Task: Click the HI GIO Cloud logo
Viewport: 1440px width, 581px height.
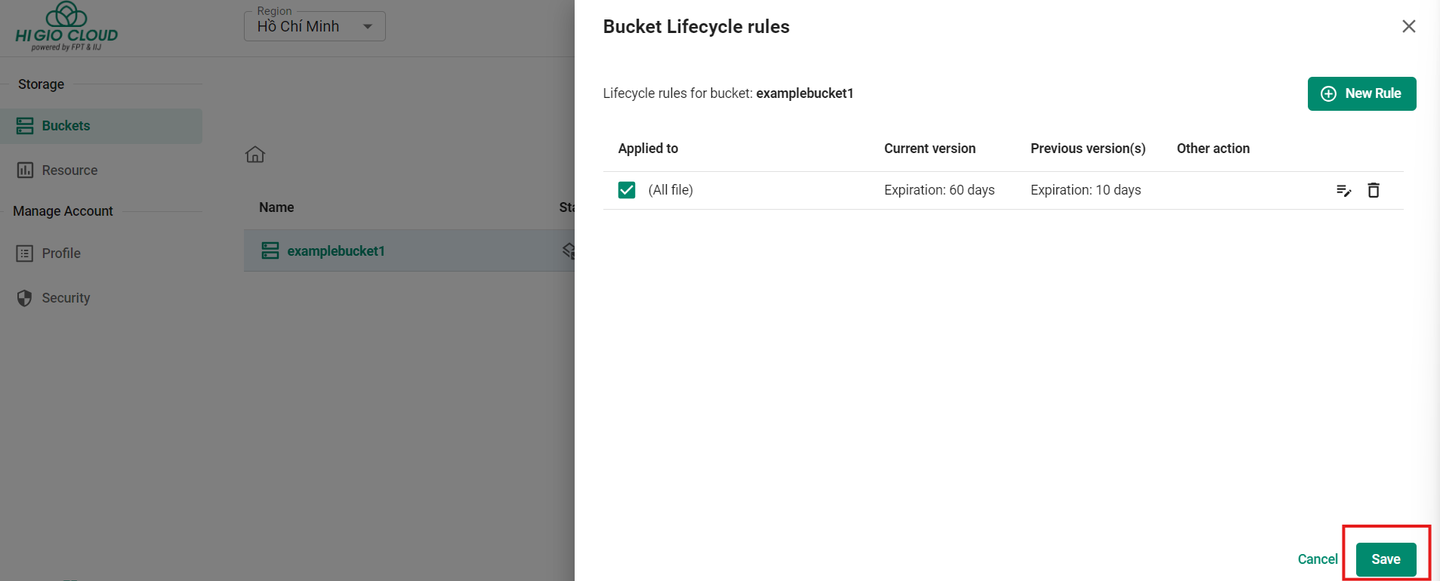Action: point(66,27)
